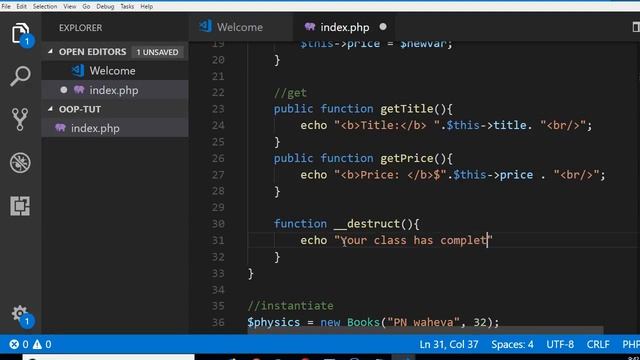The width and height of the screenshot is (640, 360).
Task: Open the Help menu
Action: 146,6
